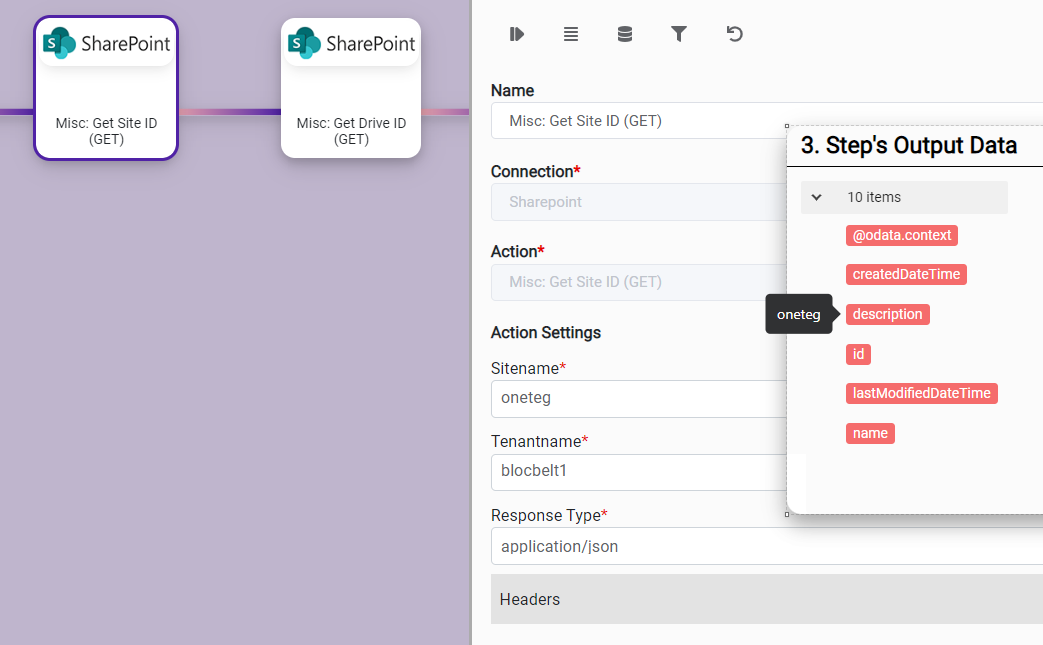Click the database stack icon
Image resolution: width=1043 pixels, height=645 pixels.
pyautogui.click(x=625, y=35)
